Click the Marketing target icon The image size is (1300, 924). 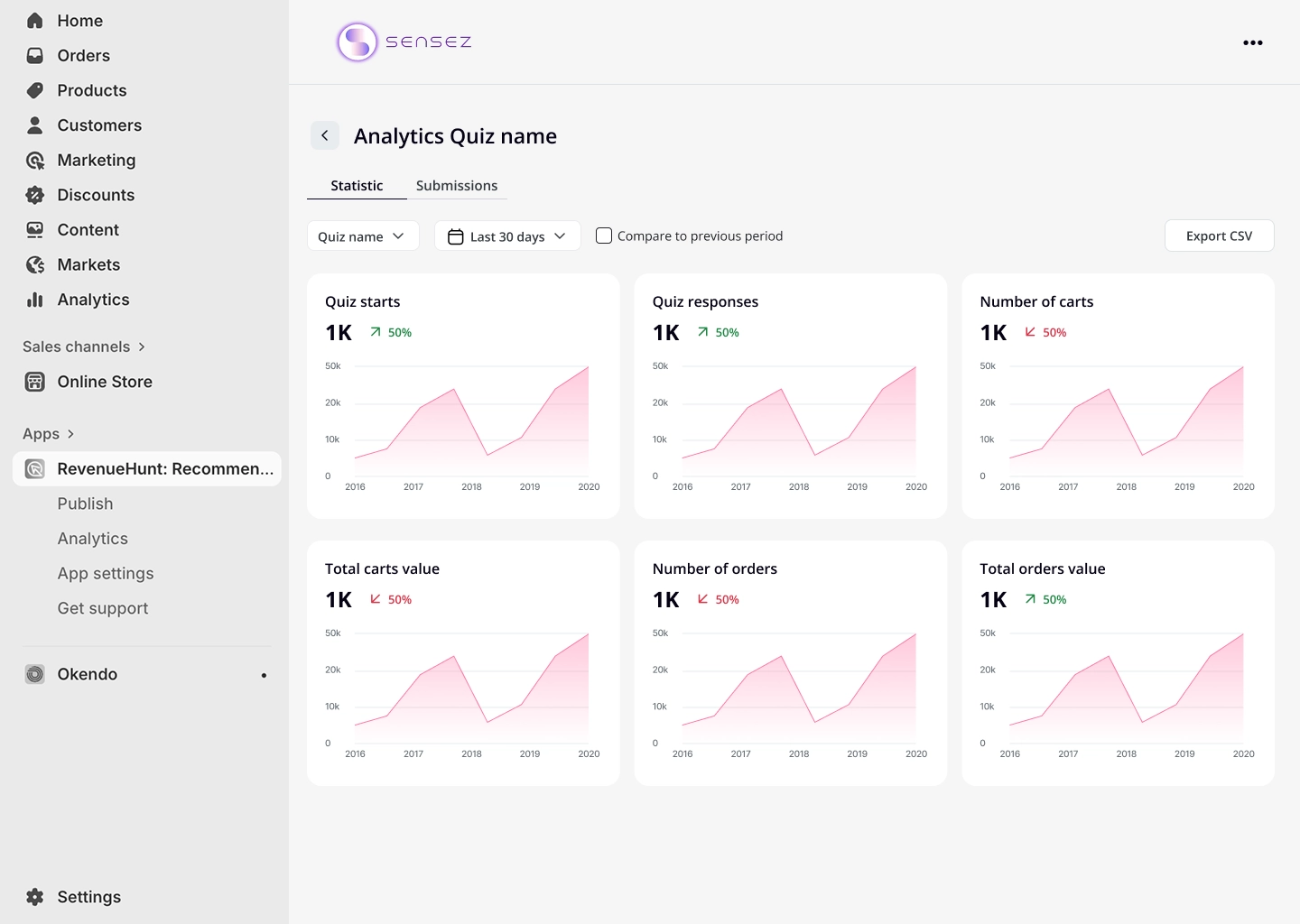35,161
